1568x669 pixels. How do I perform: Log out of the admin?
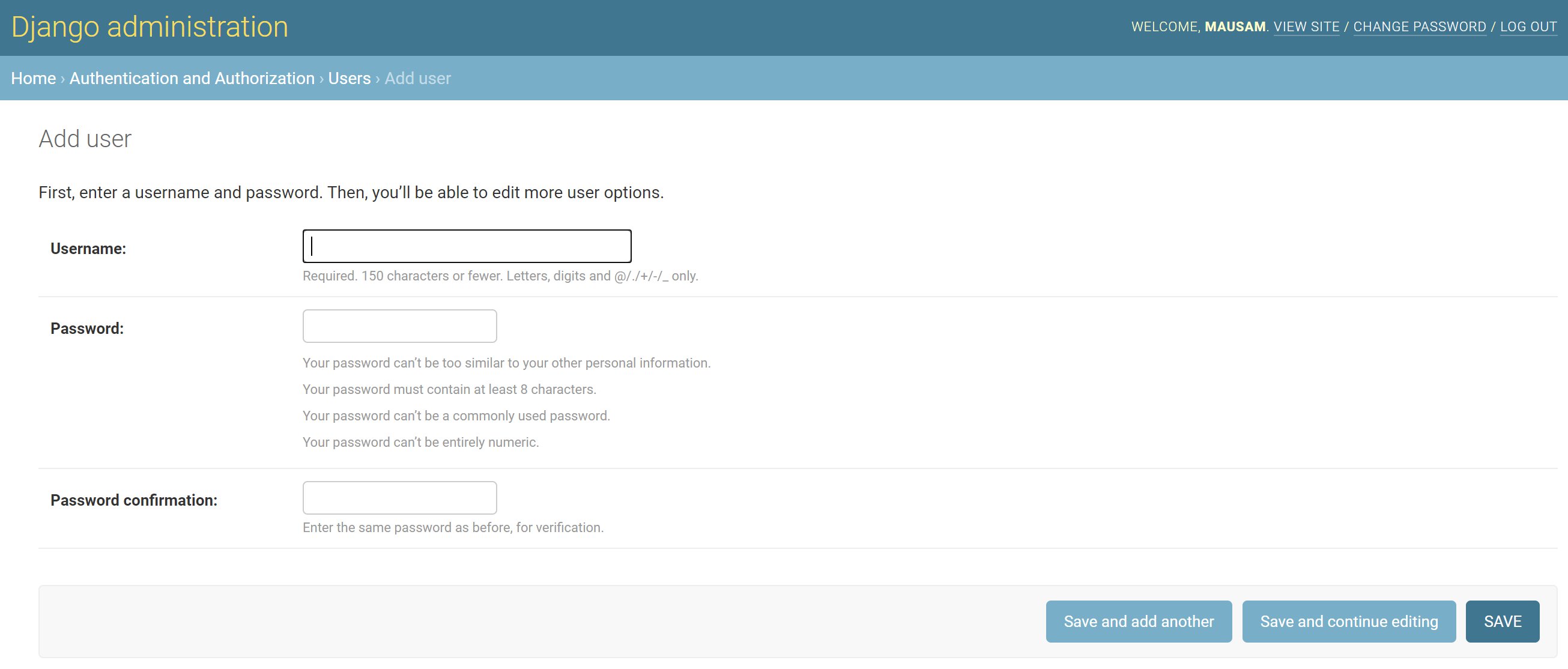point(1528,27)
